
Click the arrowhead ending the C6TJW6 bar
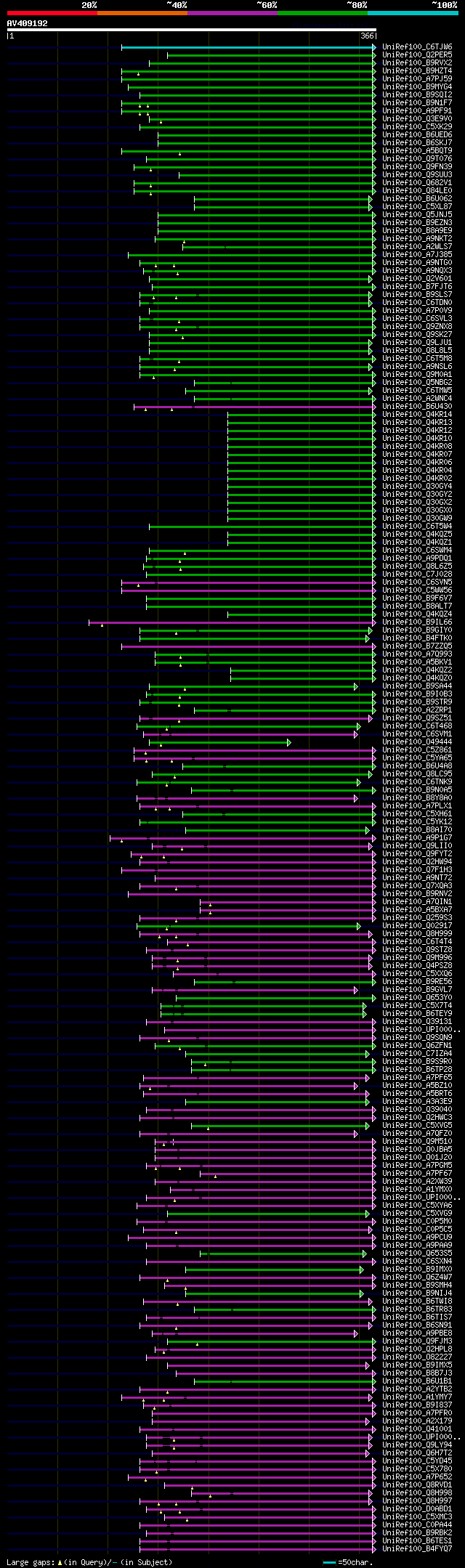[374, 47]
